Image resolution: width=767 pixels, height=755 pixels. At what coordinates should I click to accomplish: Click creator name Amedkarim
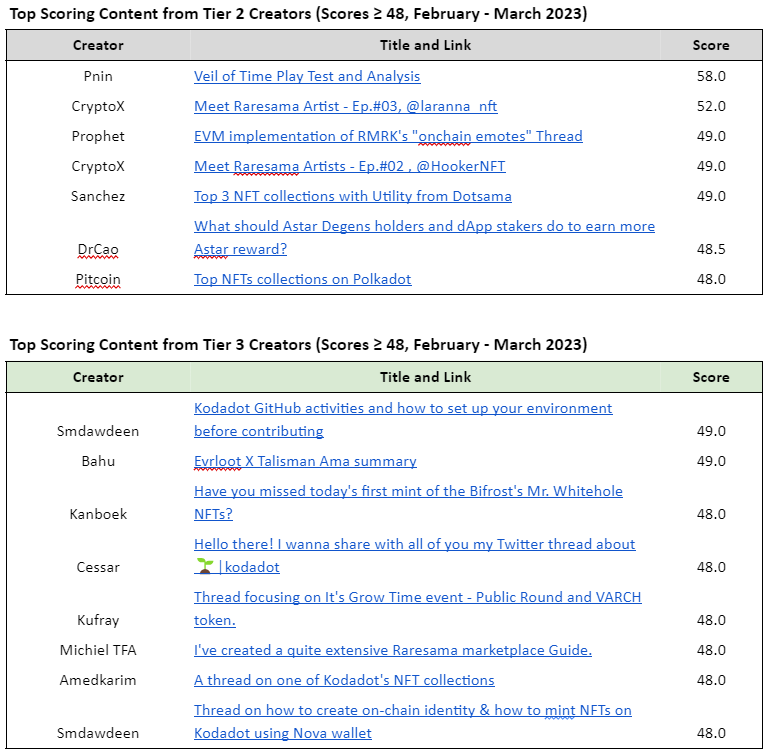coord(98,680)
